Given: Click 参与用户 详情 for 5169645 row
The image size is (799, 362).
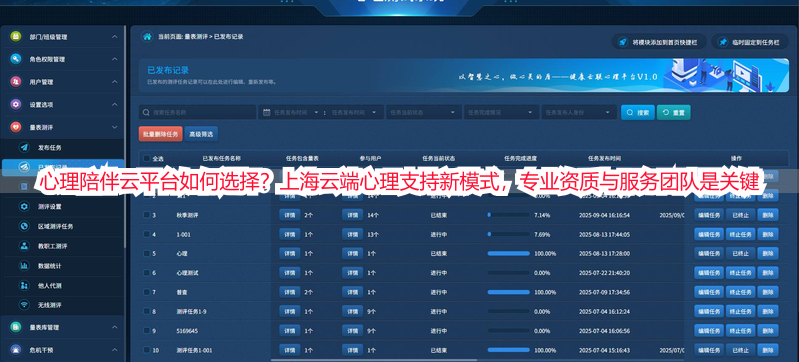Looking at the screenshot, I should (x=352, y=331).
